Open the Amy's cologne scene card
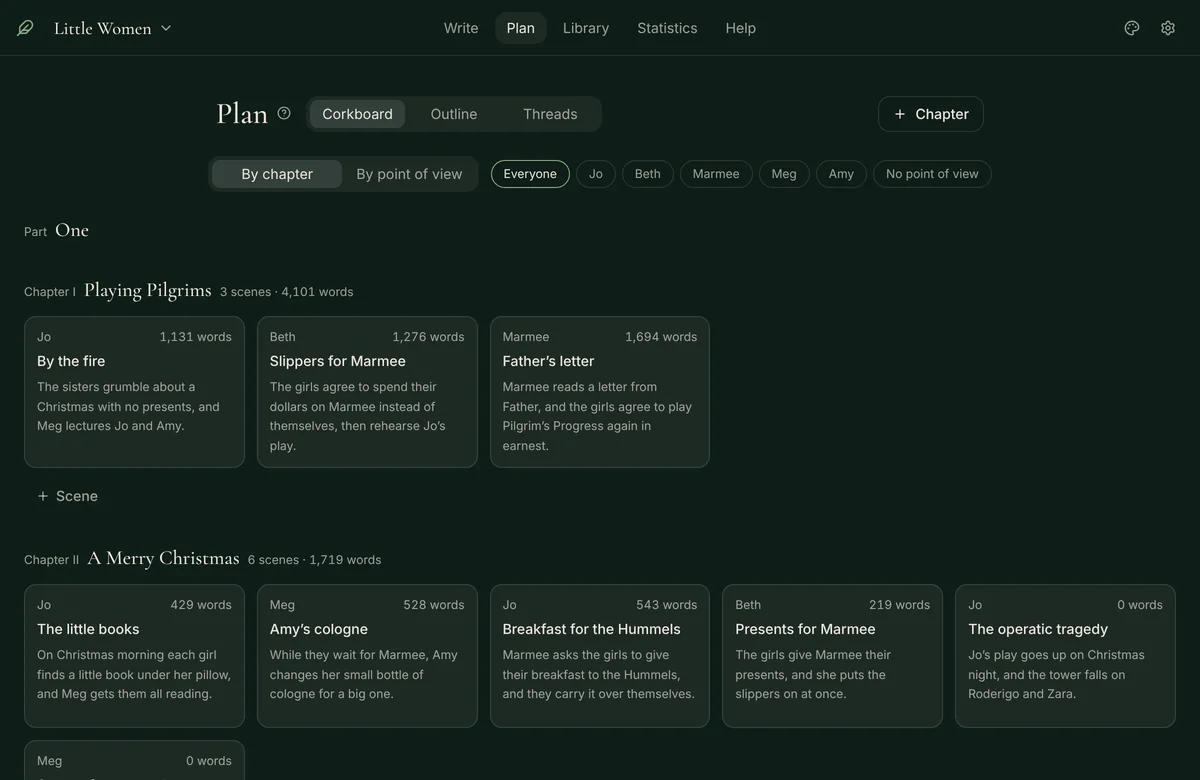The width and height of the screenshot is (1200, 780). [367, 656]
